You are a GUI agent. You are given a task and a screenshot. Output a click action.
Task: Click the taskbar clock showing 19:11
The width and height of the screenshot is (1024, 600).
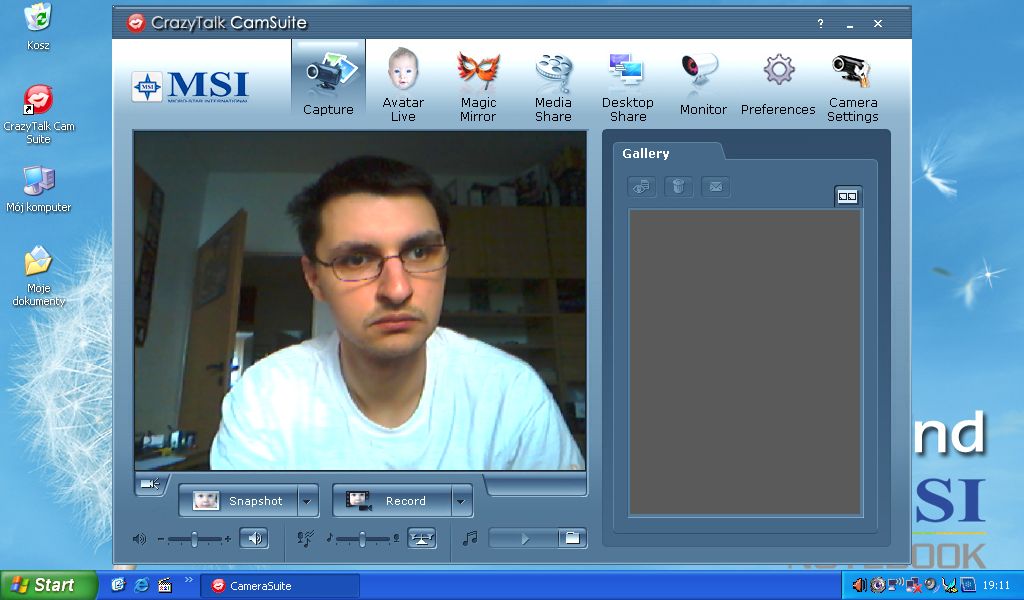click(996, 586)
